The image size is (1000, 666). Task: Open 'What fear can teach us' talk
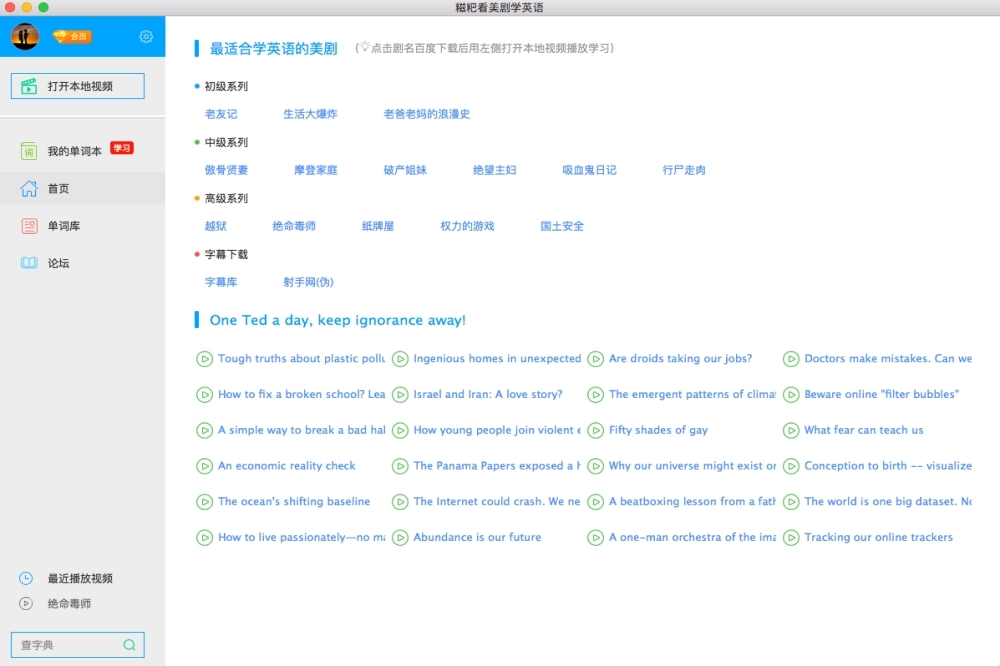click(x=863, y=431)
